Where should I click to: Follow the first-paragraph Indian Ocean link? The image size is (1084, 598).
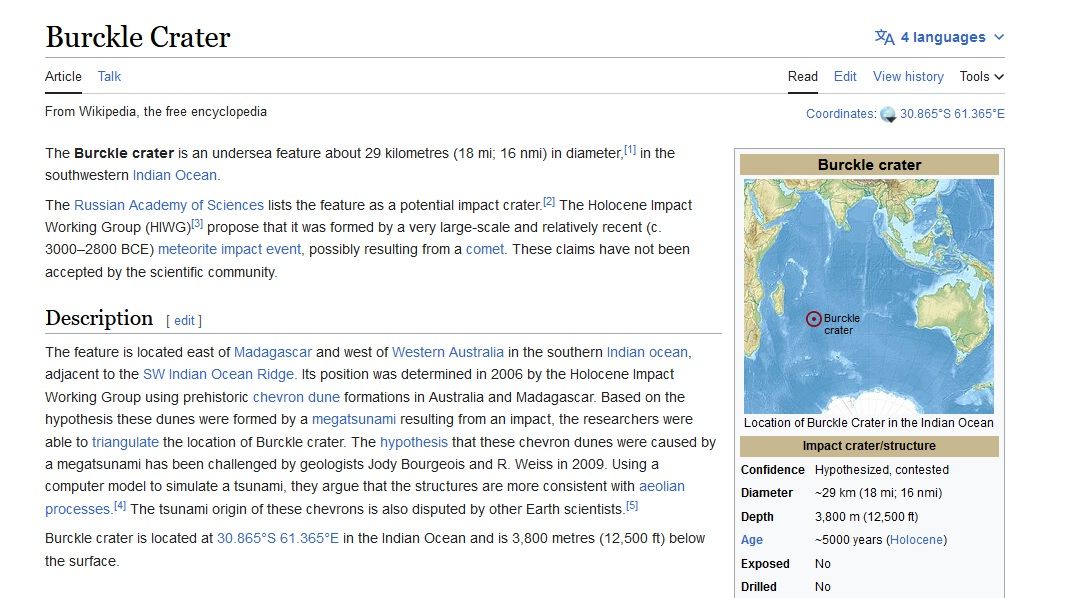(175, 176)
